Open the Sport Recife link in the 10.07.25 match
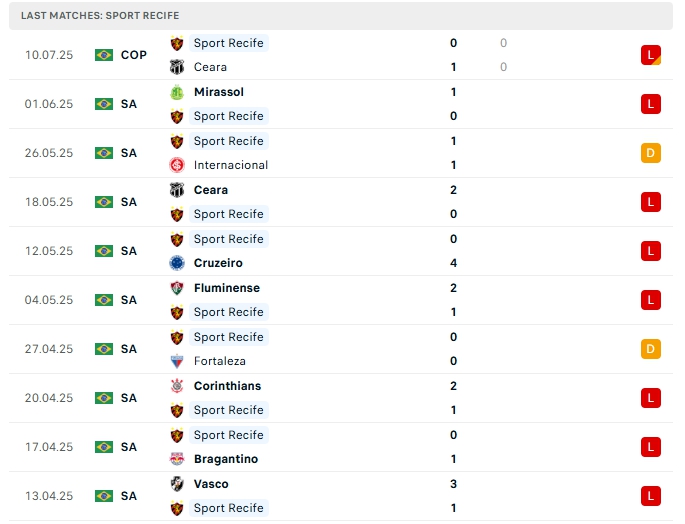Viewport: 685px width, 524px height. 228,43
